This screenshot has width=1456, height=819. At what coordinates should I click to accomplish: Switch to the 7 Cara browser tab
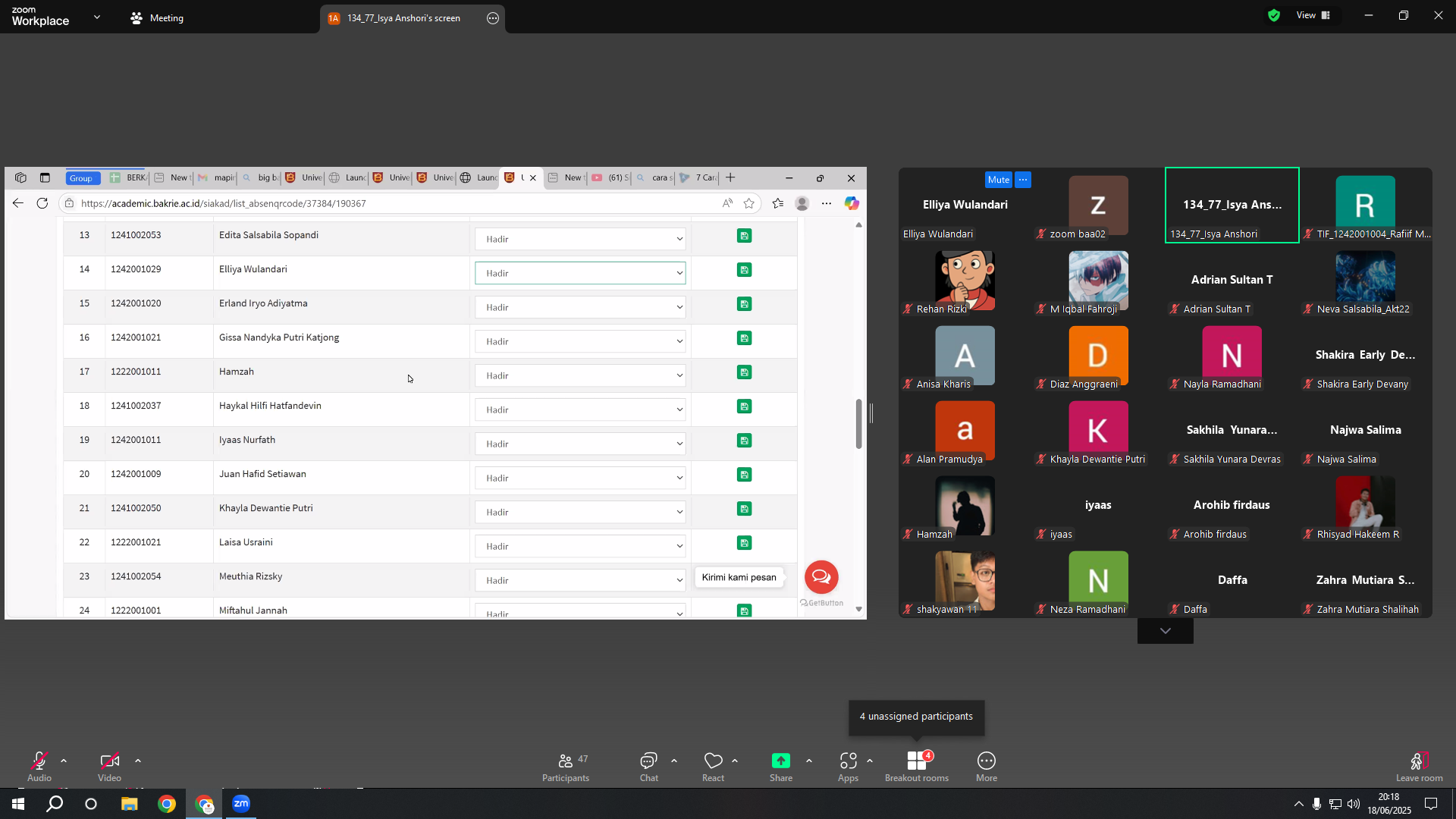click(698, 178)
